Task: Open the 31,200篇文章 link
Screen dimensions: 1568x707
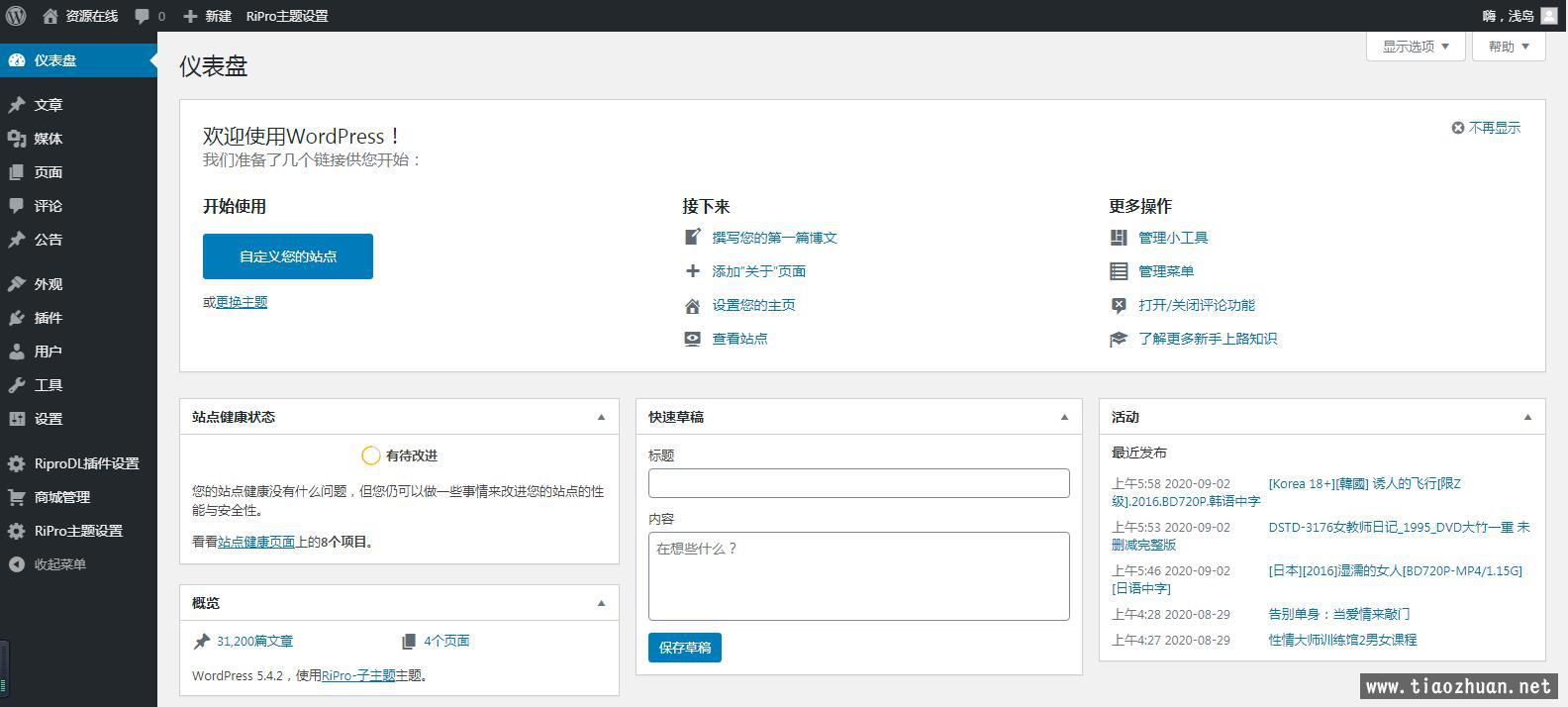Action: pyautogui.click(x=254, y=642)
